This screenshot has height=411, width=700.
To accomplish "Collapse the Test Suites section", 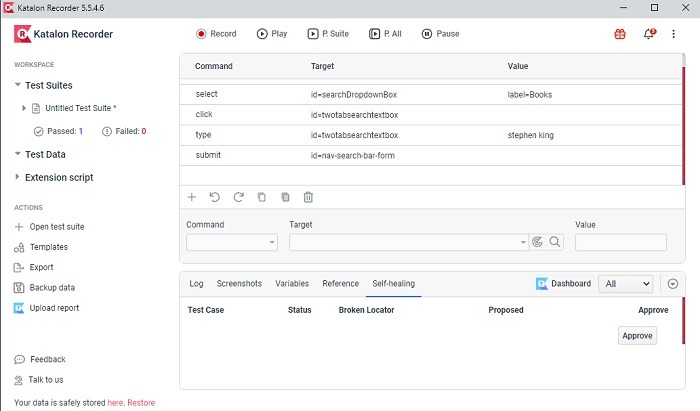I will click(17, 84).
